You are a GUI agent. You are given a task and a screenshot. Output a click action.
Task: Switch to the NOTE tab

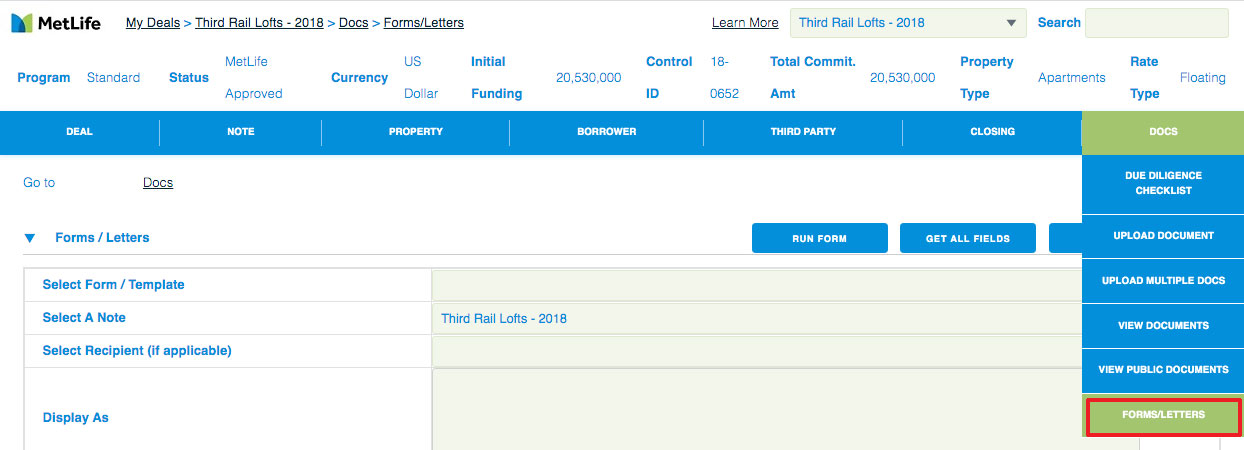coord(241,132)
